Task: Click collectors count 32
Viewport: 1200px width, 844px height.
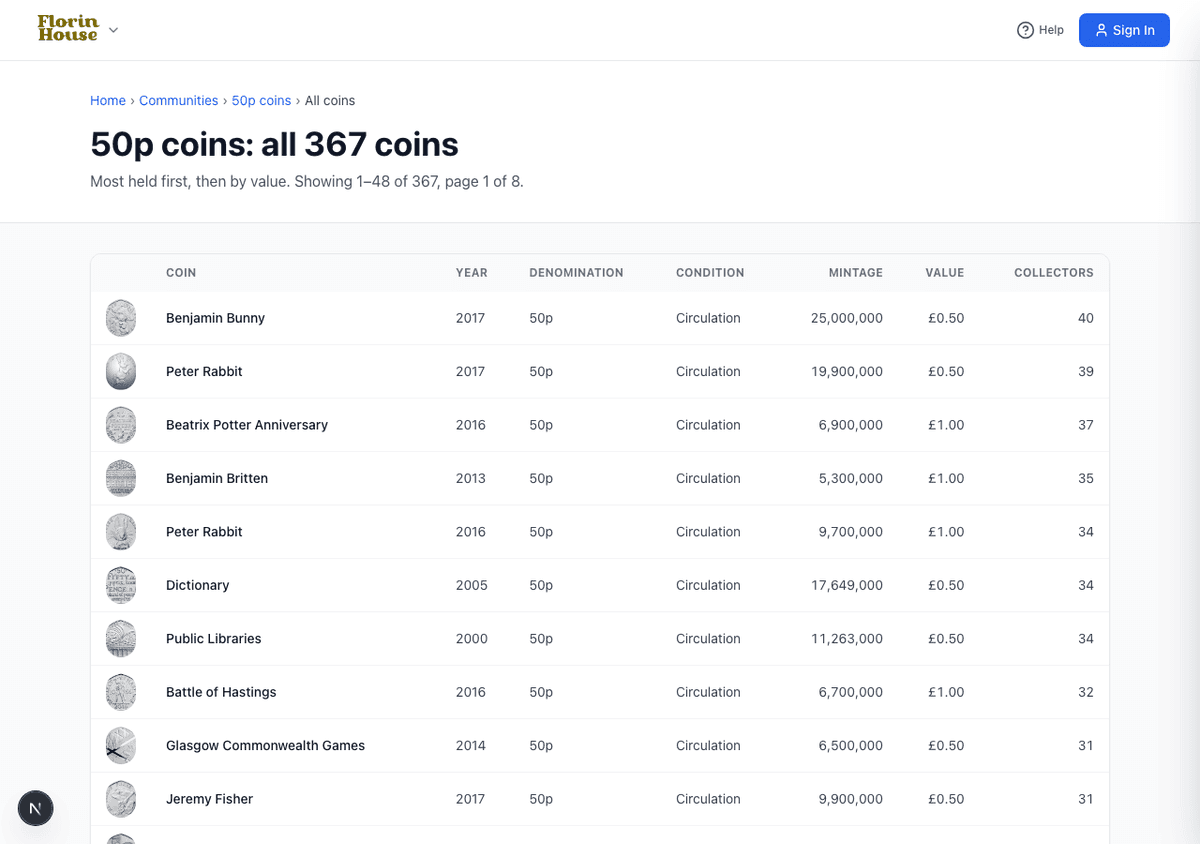Action: (1086, 692)
